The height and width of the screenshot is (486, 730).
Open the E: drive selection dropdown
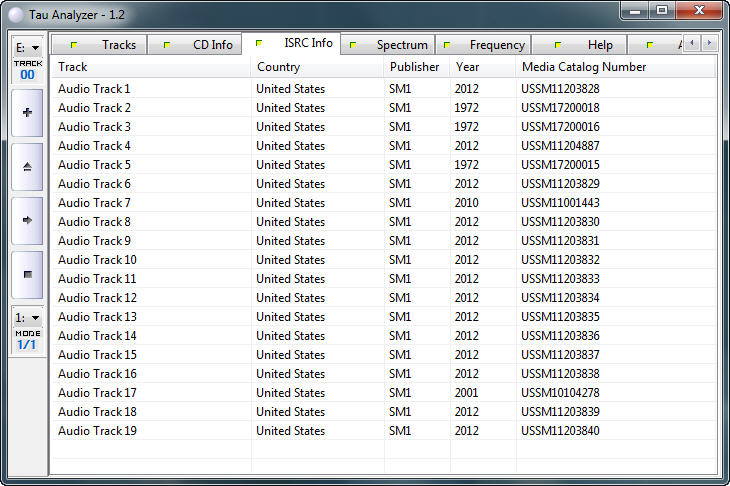[x=27, y=47]
